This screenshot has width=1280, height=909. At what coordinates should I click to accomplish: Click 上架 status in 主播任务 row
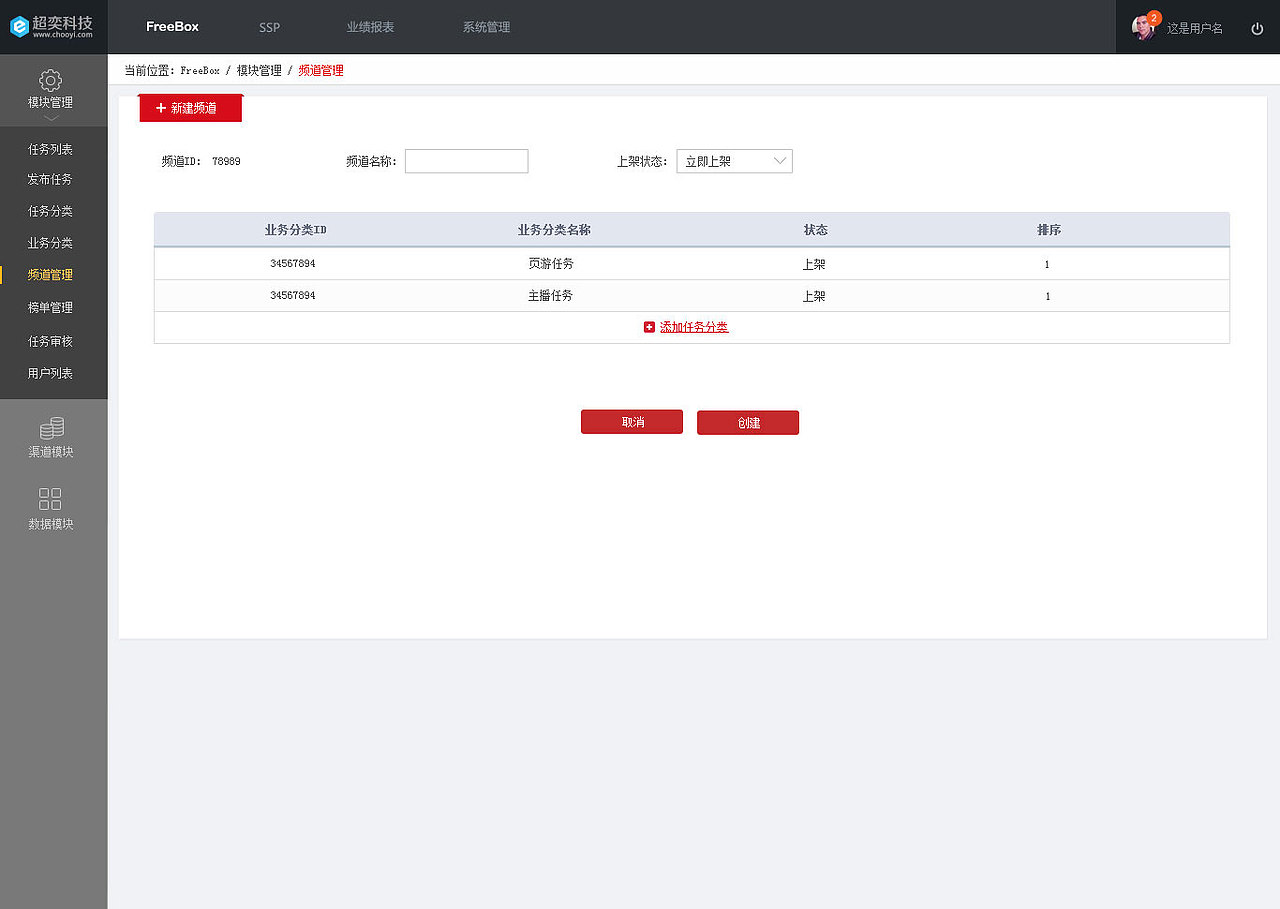point(814,297)
